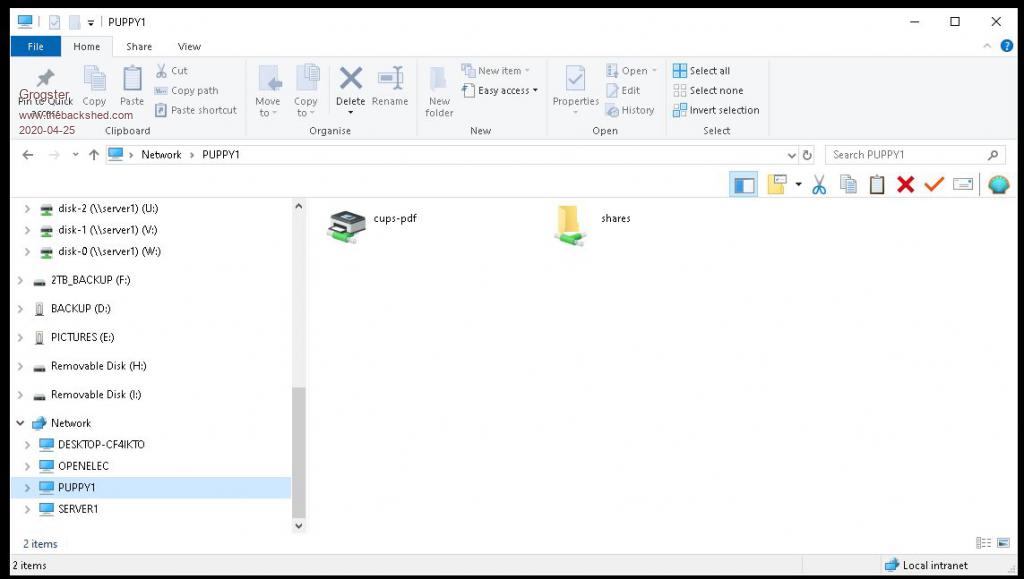1024x579 pixels.
Task: Click the Up one level arrow
Action: (x=94, y=155)
